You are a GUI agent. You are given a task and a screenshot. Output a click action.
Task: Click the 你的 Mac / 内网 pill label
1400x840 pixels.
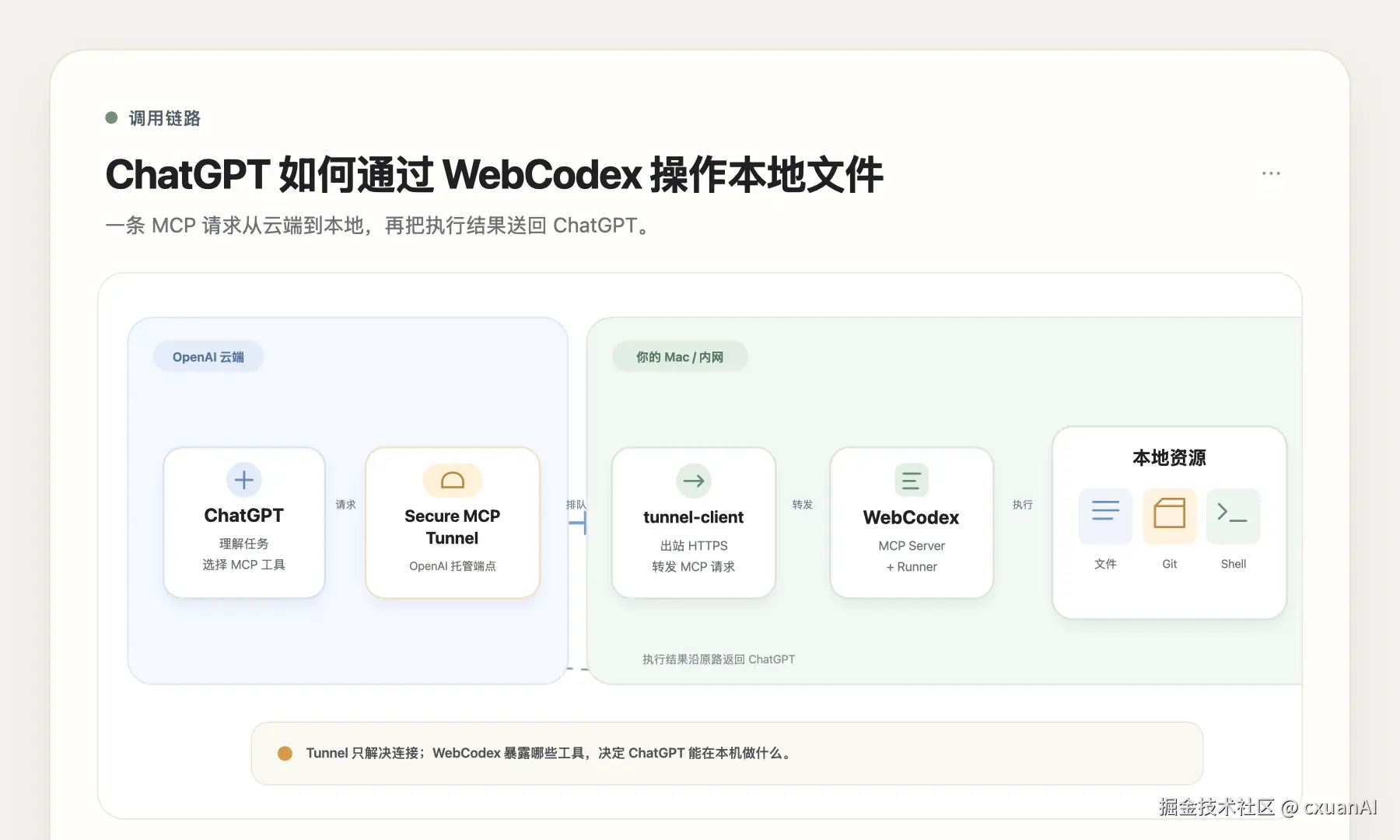coord(680,357)
